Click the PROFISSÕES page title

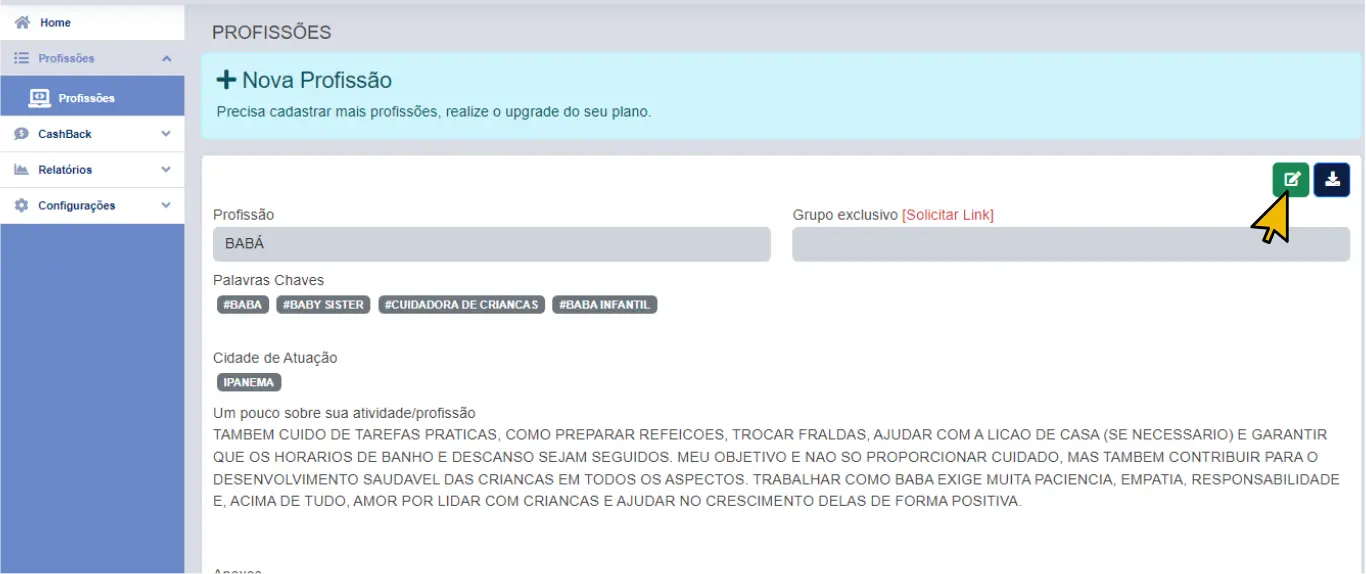(x=272, y=32)
